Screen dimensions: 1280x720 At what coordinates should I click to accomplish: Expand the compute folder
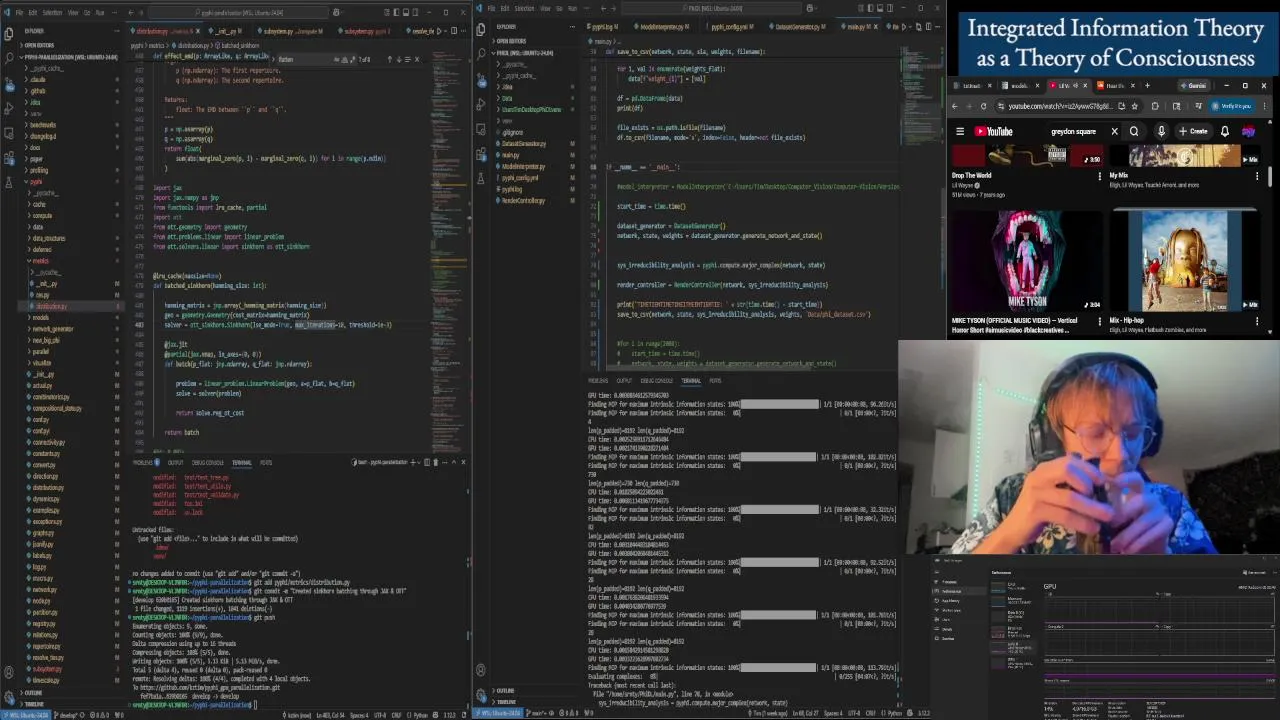click(x=42, y=215)
